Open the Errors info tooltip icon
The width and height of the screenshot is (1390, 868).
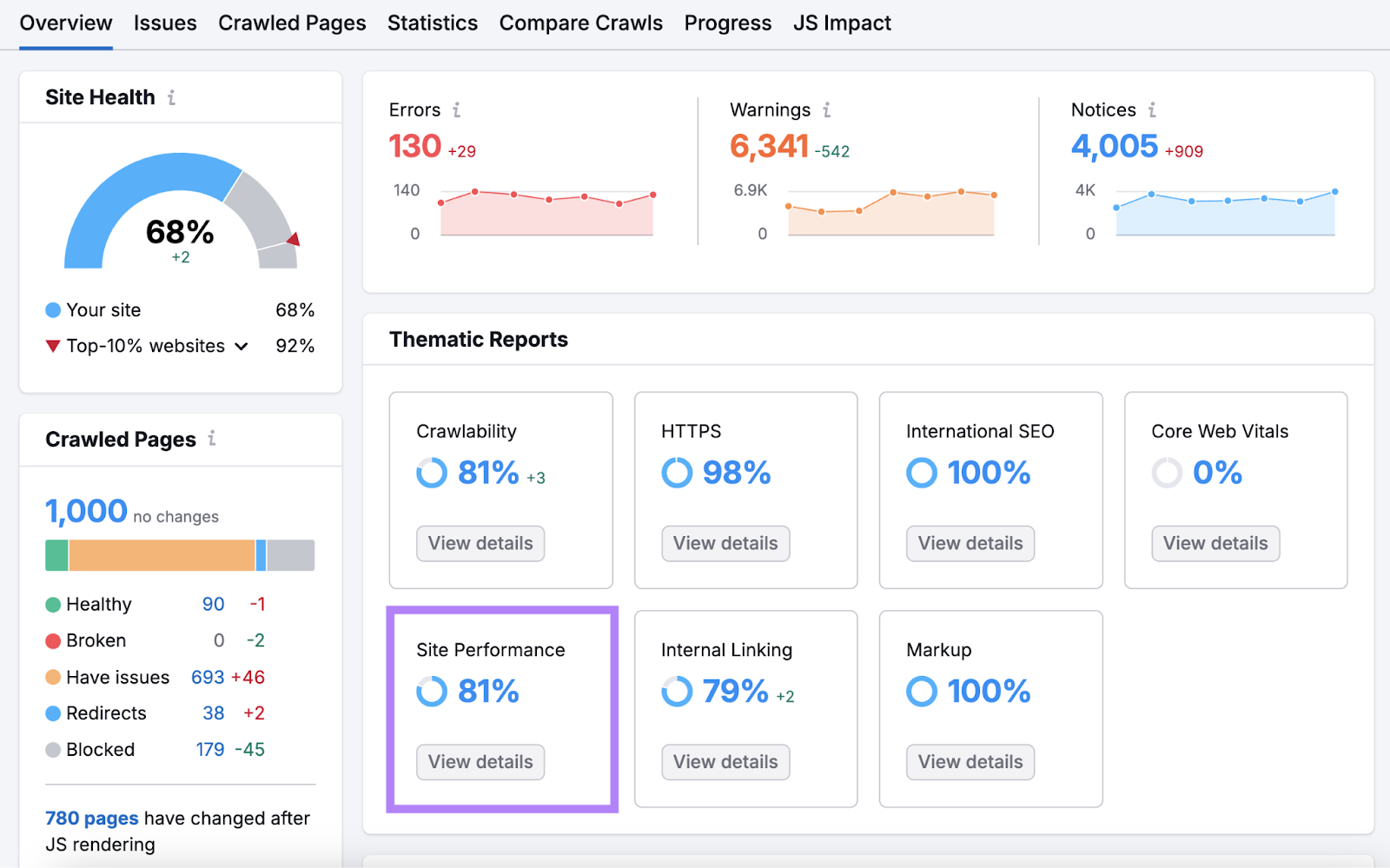point(457,110)
